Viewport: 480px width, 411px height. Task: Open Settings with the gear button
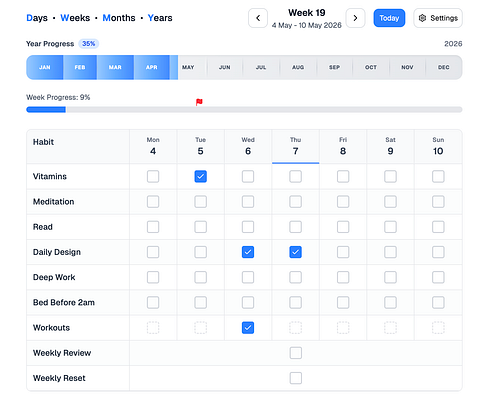coord(438,18)
